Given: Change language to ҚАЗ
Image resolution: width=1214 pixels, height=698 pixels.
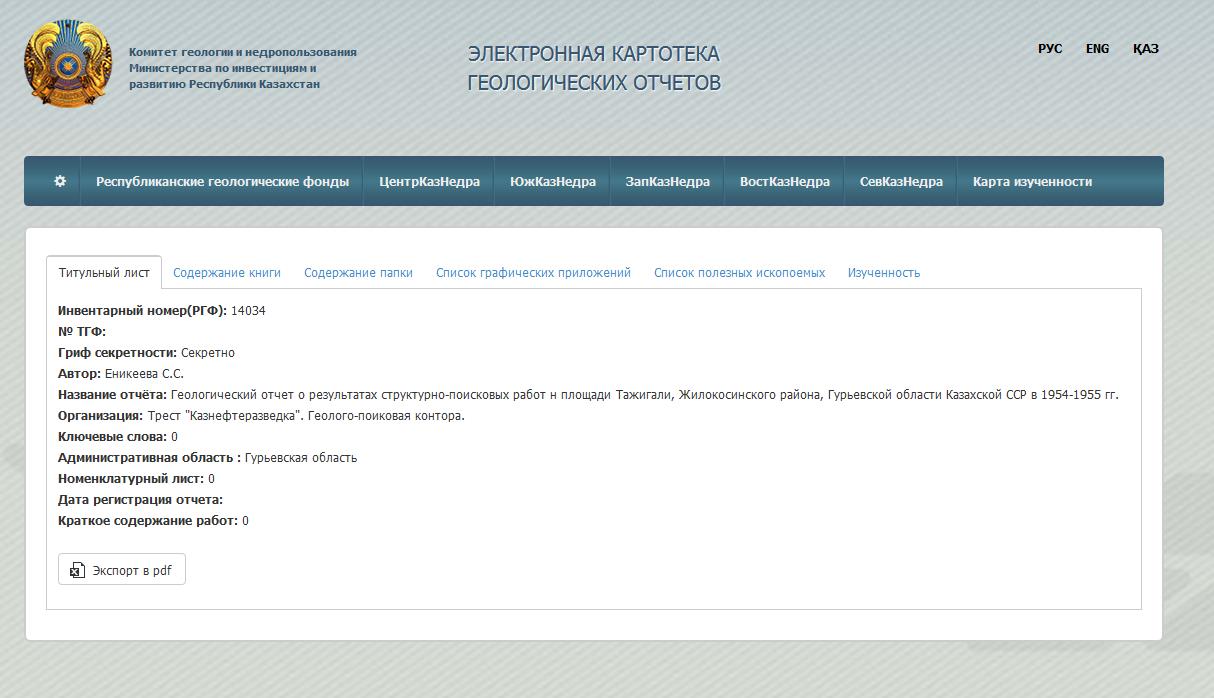Looking at the screenshot, I should point(1146,48).
